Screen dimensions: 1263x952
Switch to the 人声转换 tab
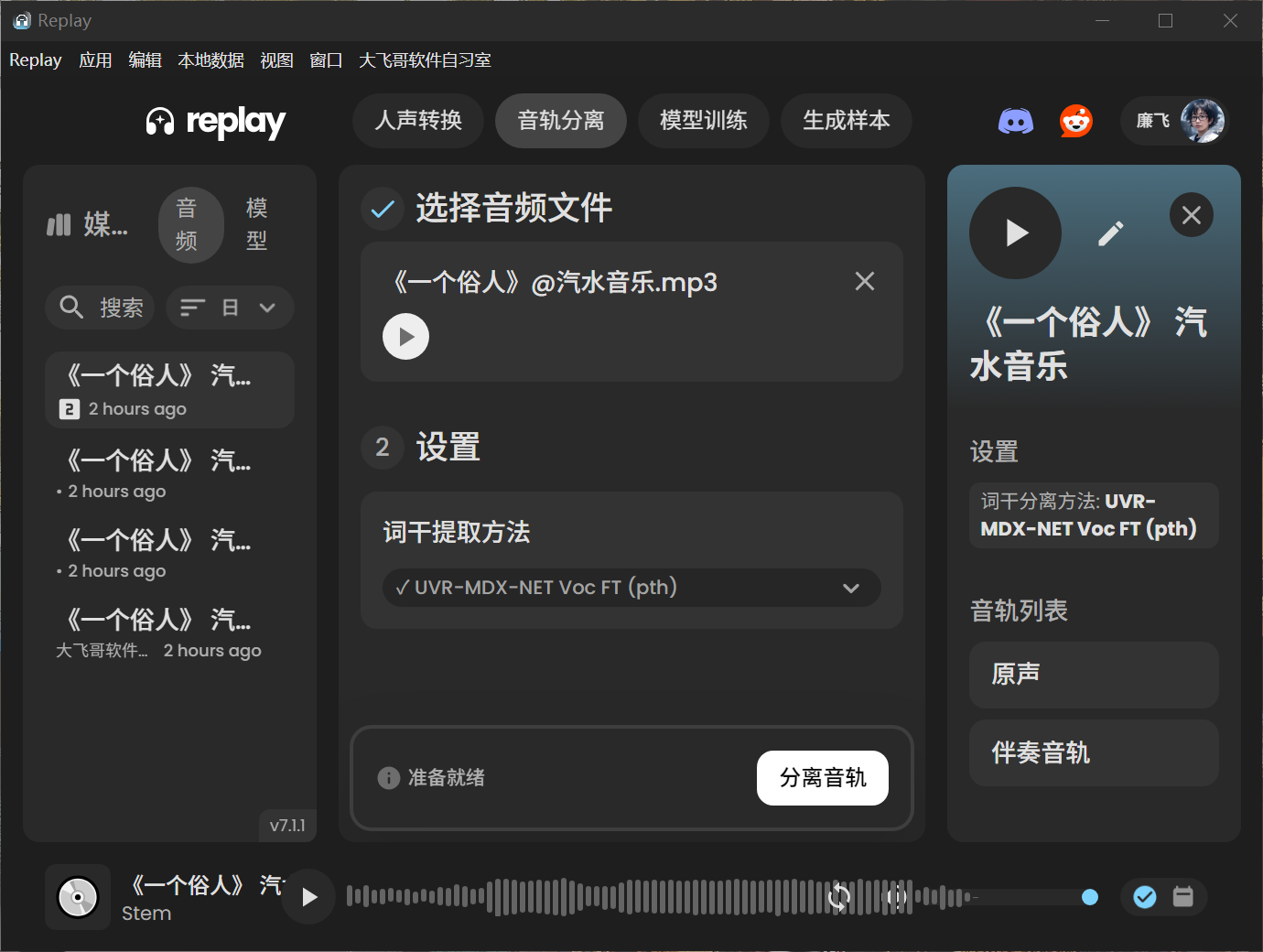(x=418, y=121)
